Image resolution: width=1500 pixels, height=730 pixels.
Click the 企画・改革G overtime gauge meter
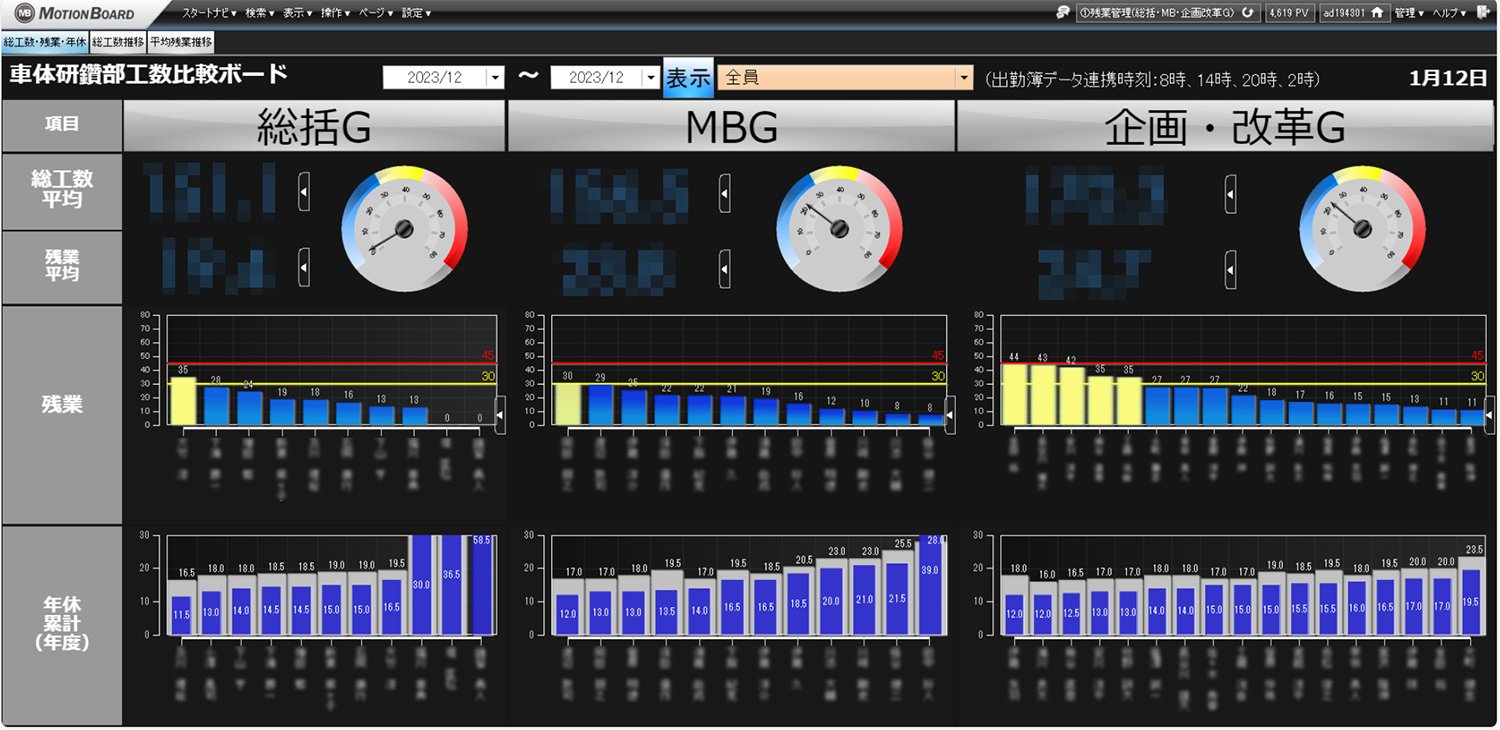click(1361, 230)
